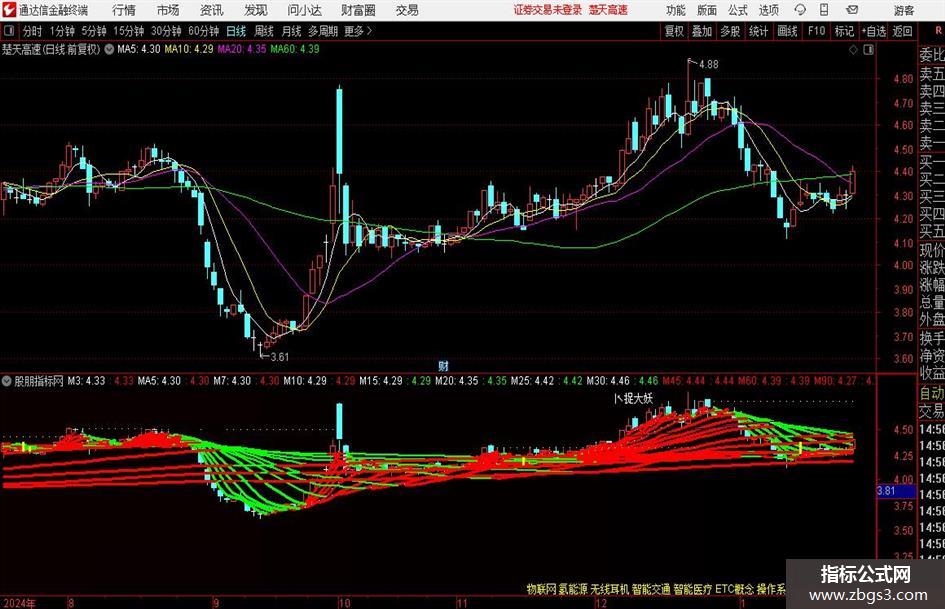The width and height of the screenshot is (945, 609).
Task: Click the MA5: 4.30 legend value
Action: (x=139, y=49)
